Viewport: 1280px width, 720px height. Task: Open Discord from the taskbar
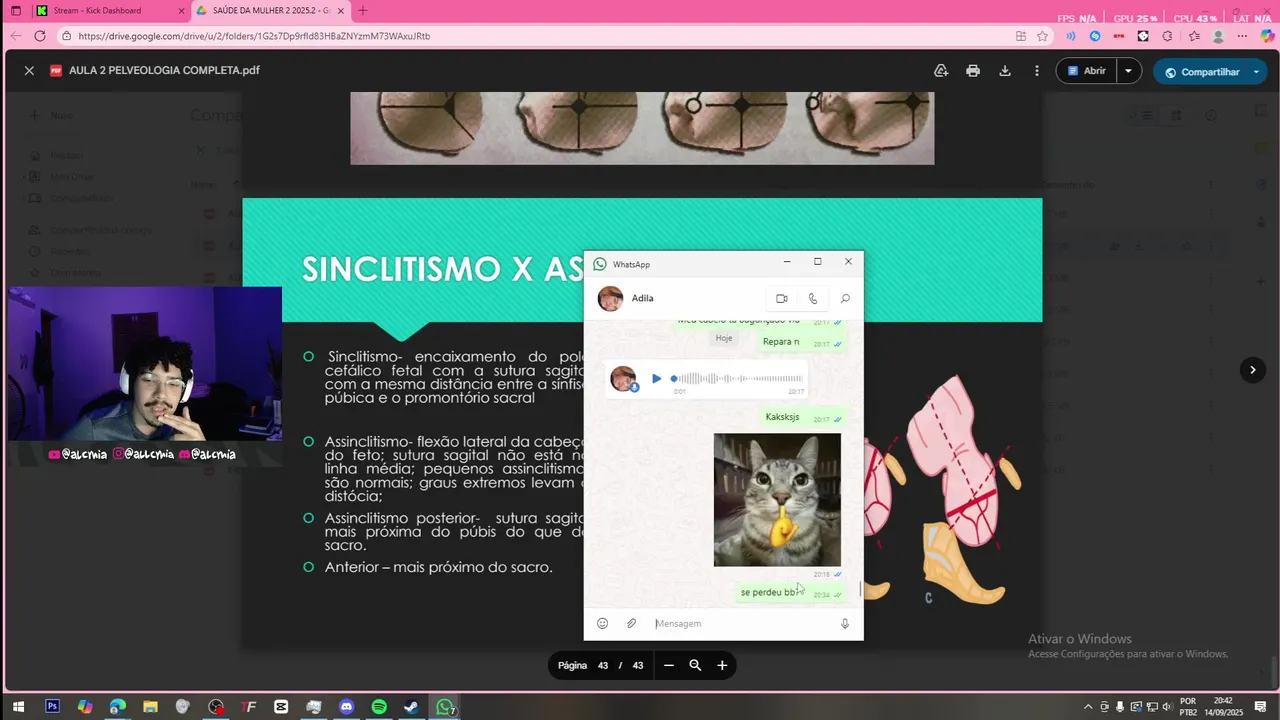pos(346,707)
